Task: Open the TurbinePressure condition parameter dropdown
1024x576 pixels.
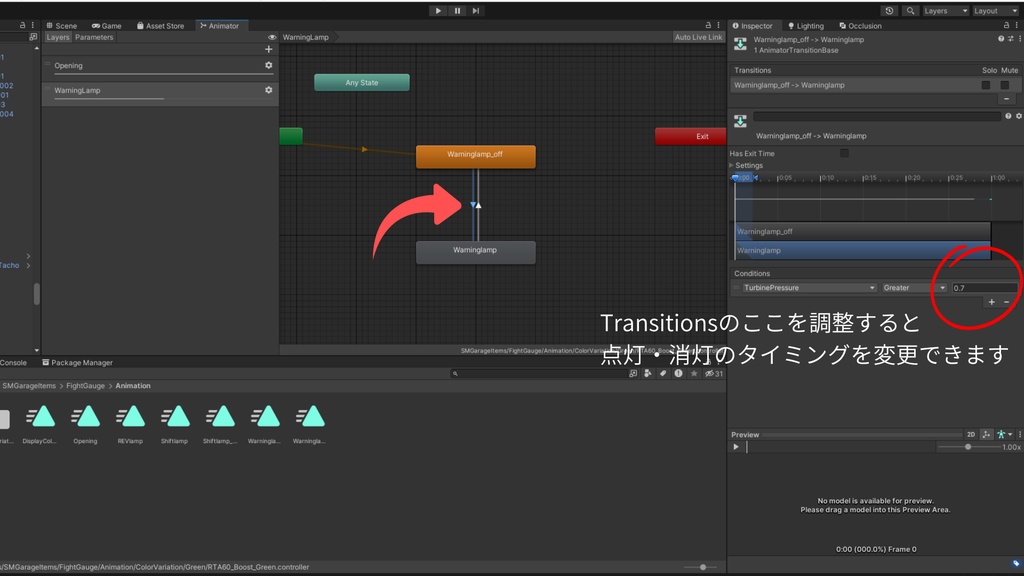Action: click(x=809, y=287)
